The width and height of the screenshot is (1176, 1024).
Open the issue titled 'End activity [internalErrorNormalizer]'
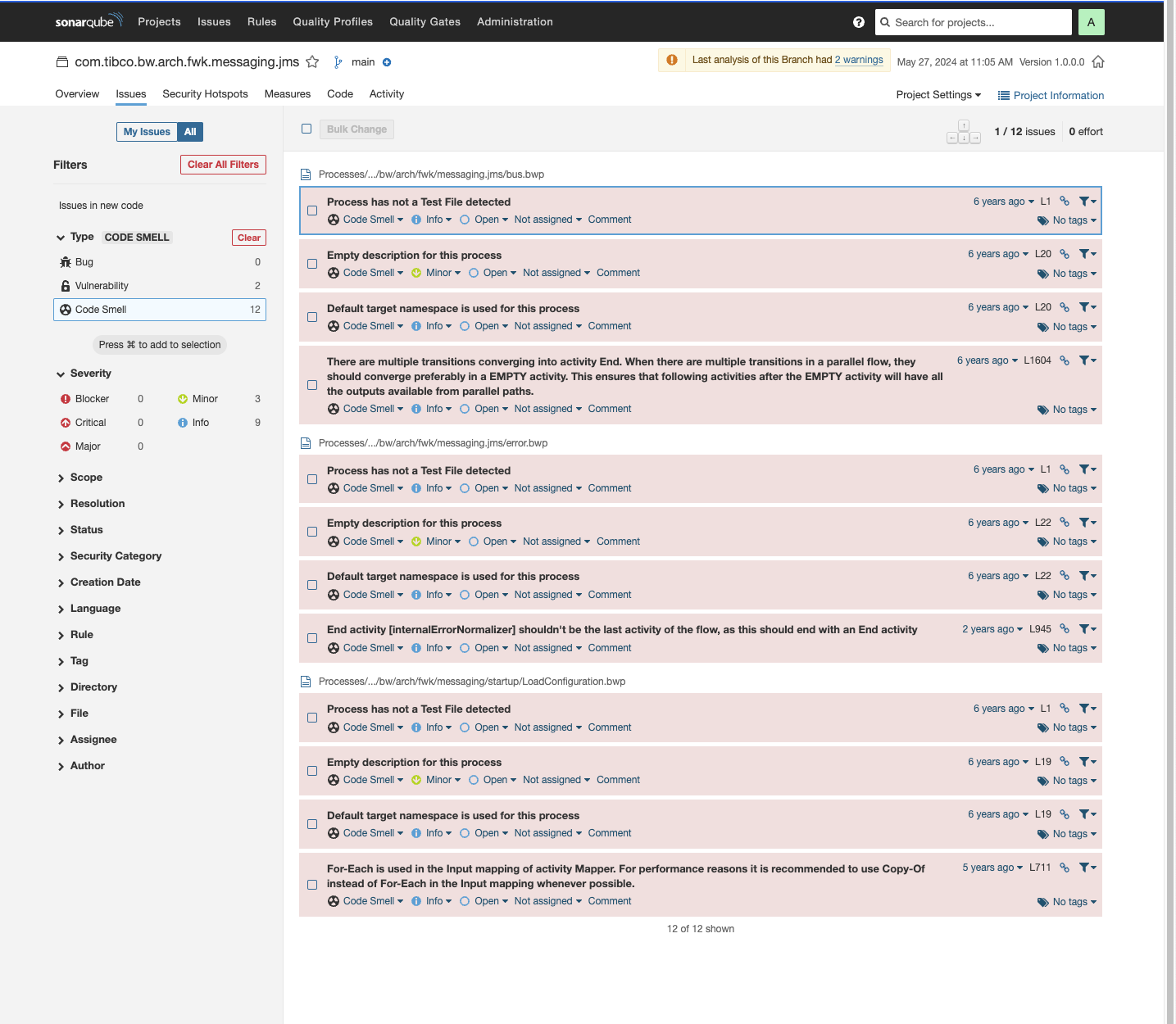tap(622, 630)
